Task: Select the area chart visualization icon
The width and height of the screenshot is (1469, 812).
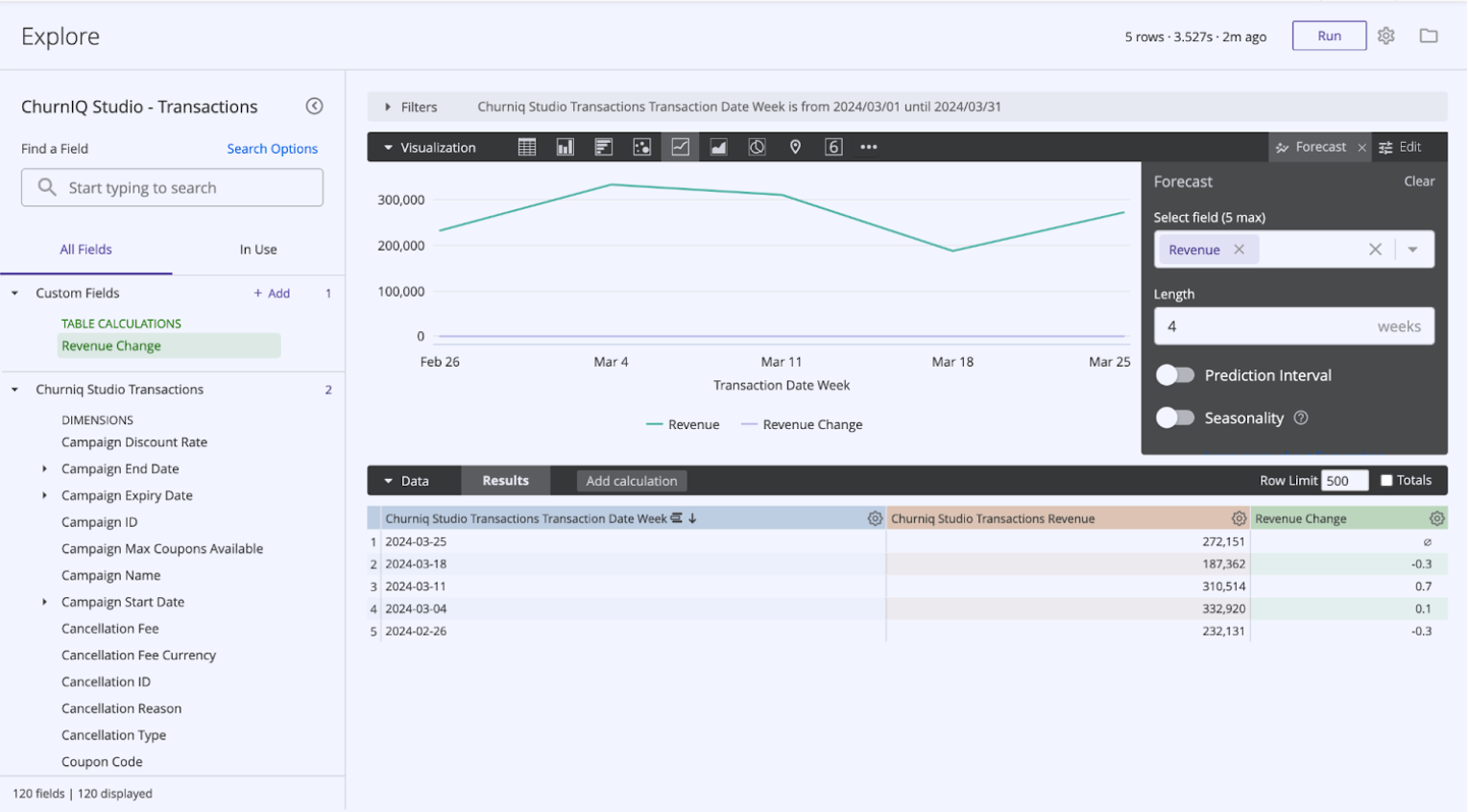Action: click(718, 147)
